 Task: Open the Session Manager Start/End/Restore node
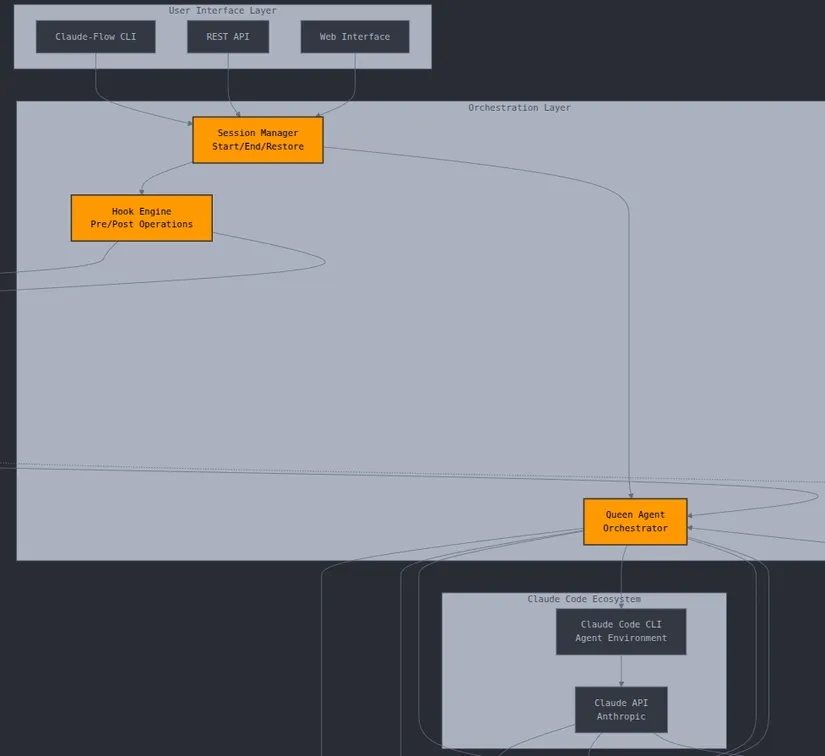257,139
